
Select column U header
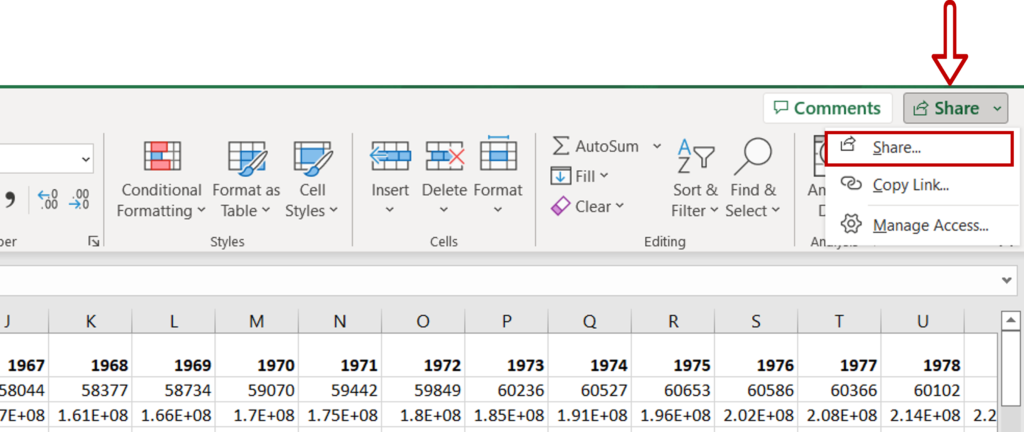pyautogui.click(x=923, y=320)
